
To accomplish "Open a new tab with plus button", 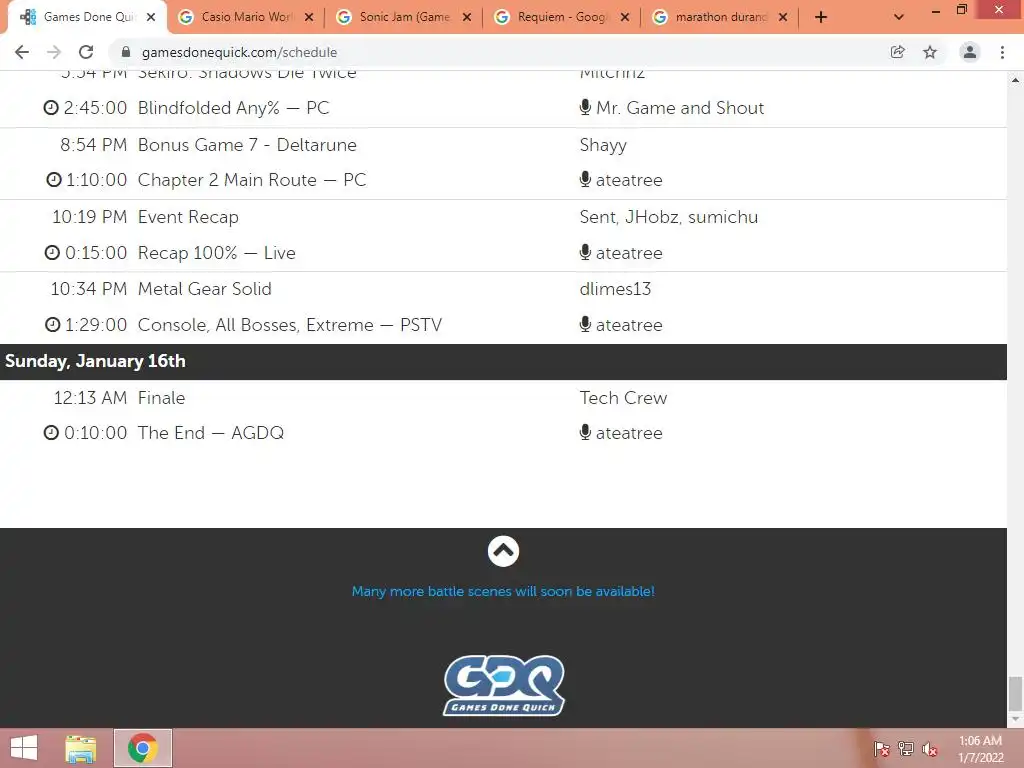I will point(821,18).
